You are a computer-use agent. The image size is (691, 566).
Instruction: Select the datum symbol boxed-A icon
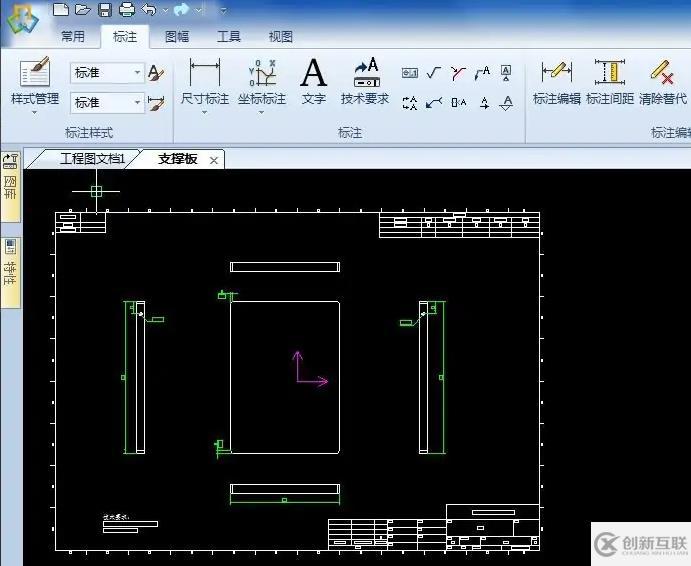[x=506, y=73]
